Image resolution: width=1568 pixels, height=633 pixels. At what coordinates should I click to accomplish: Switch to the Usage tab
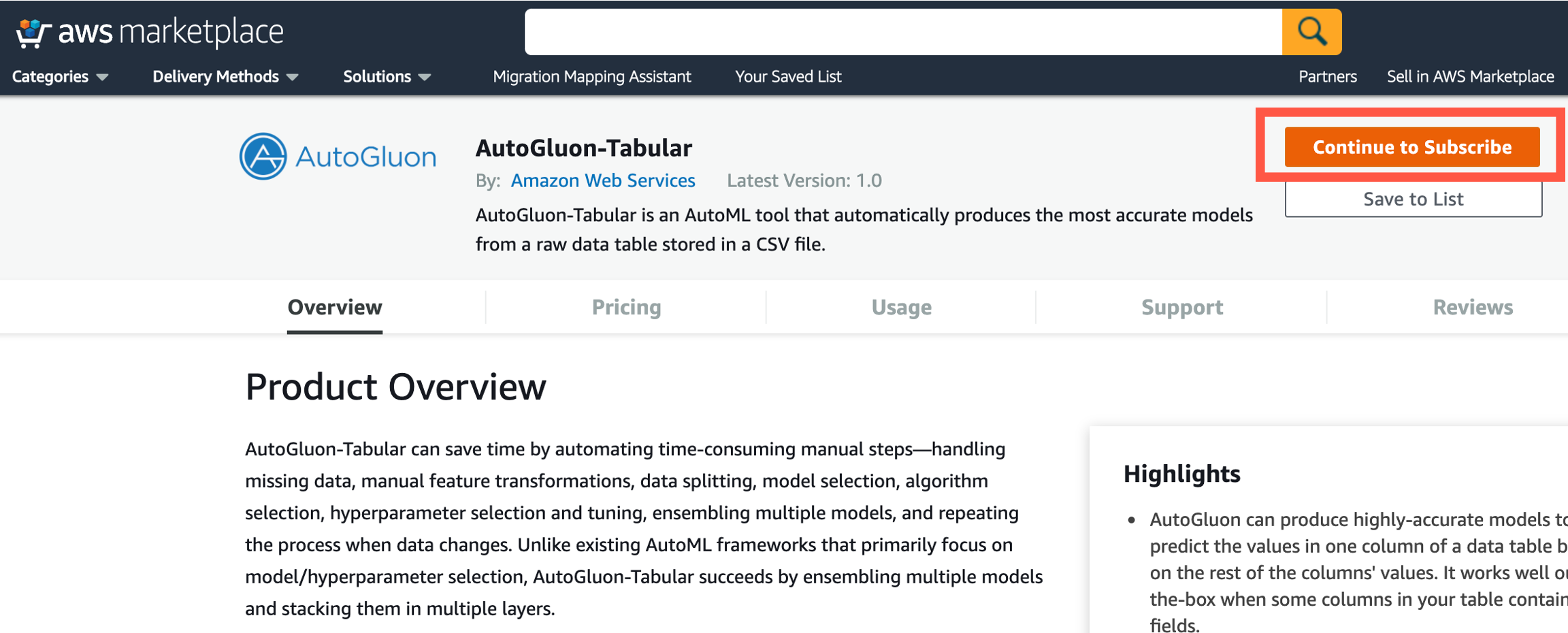click(901, 307)
